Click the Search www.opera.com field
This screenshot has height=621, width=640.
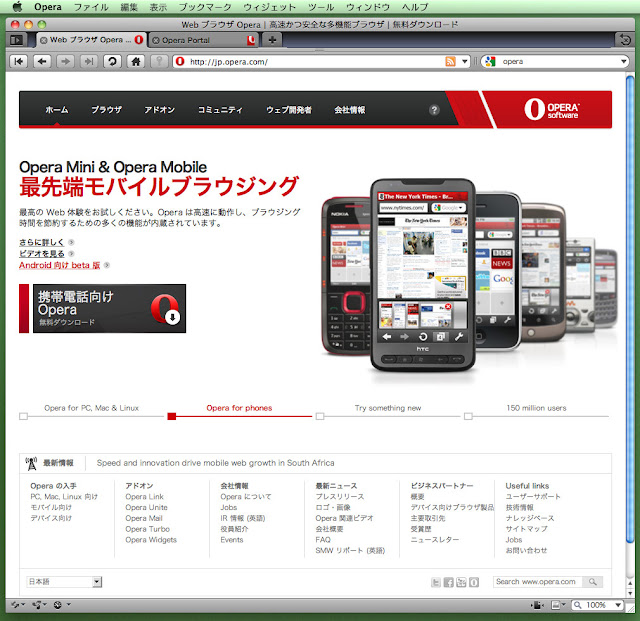538,582
